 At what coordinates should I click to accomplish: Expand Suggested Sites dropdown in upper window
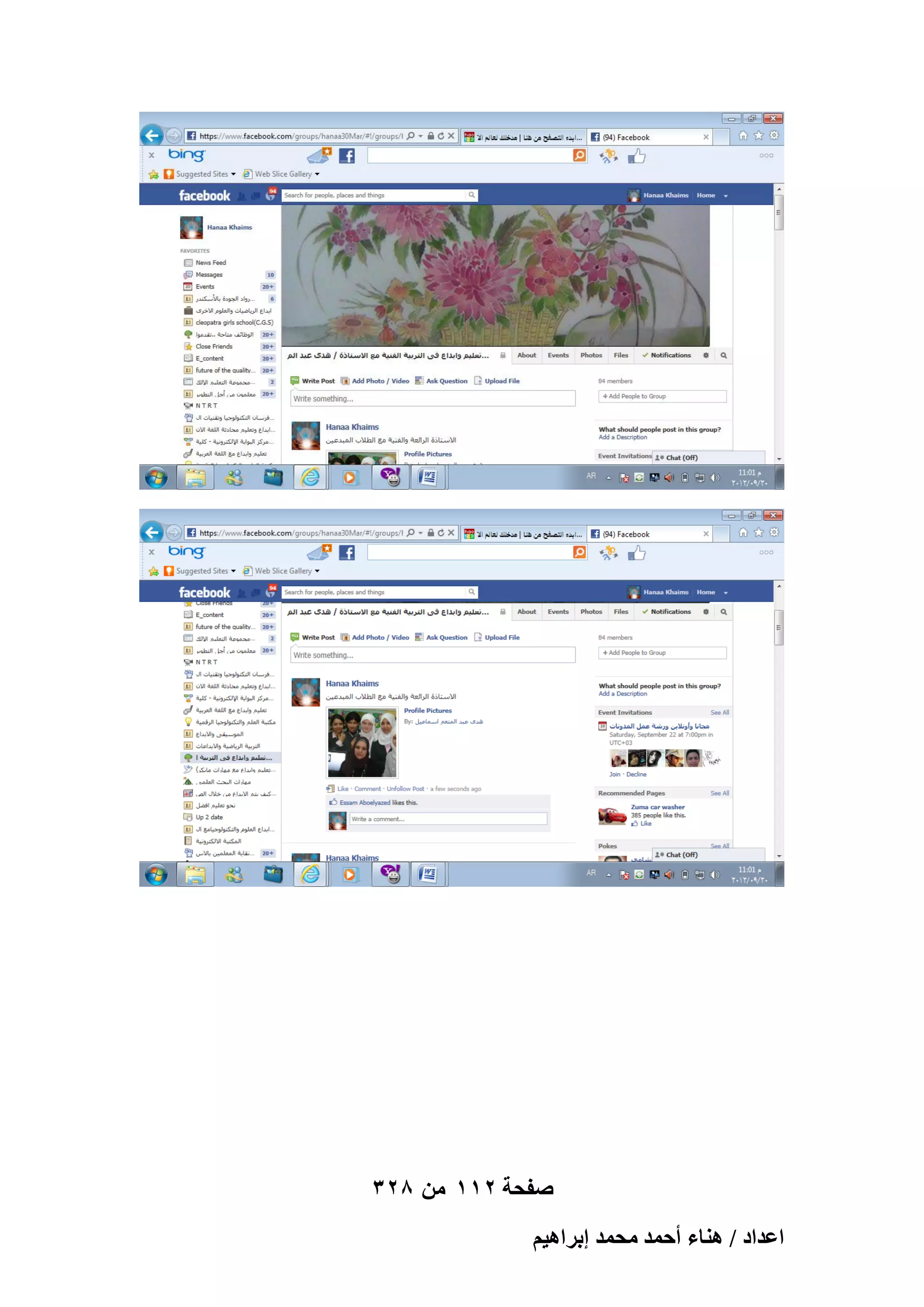[x=233, y=174]
